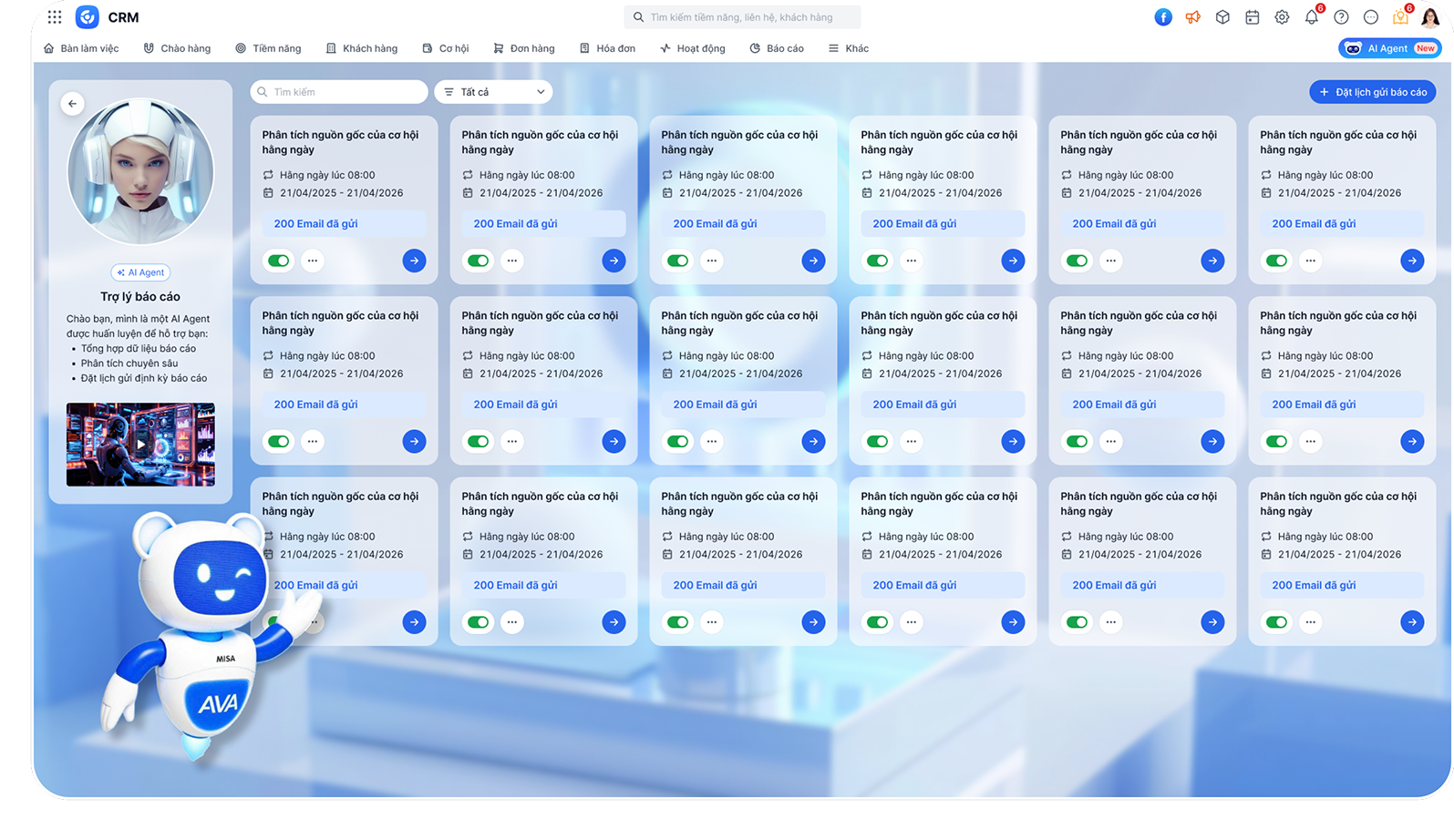Click the "Đặt lịch gửi báo cáo" button
The height and width of the screenshot is (840, 1454).
point(1372,92)
